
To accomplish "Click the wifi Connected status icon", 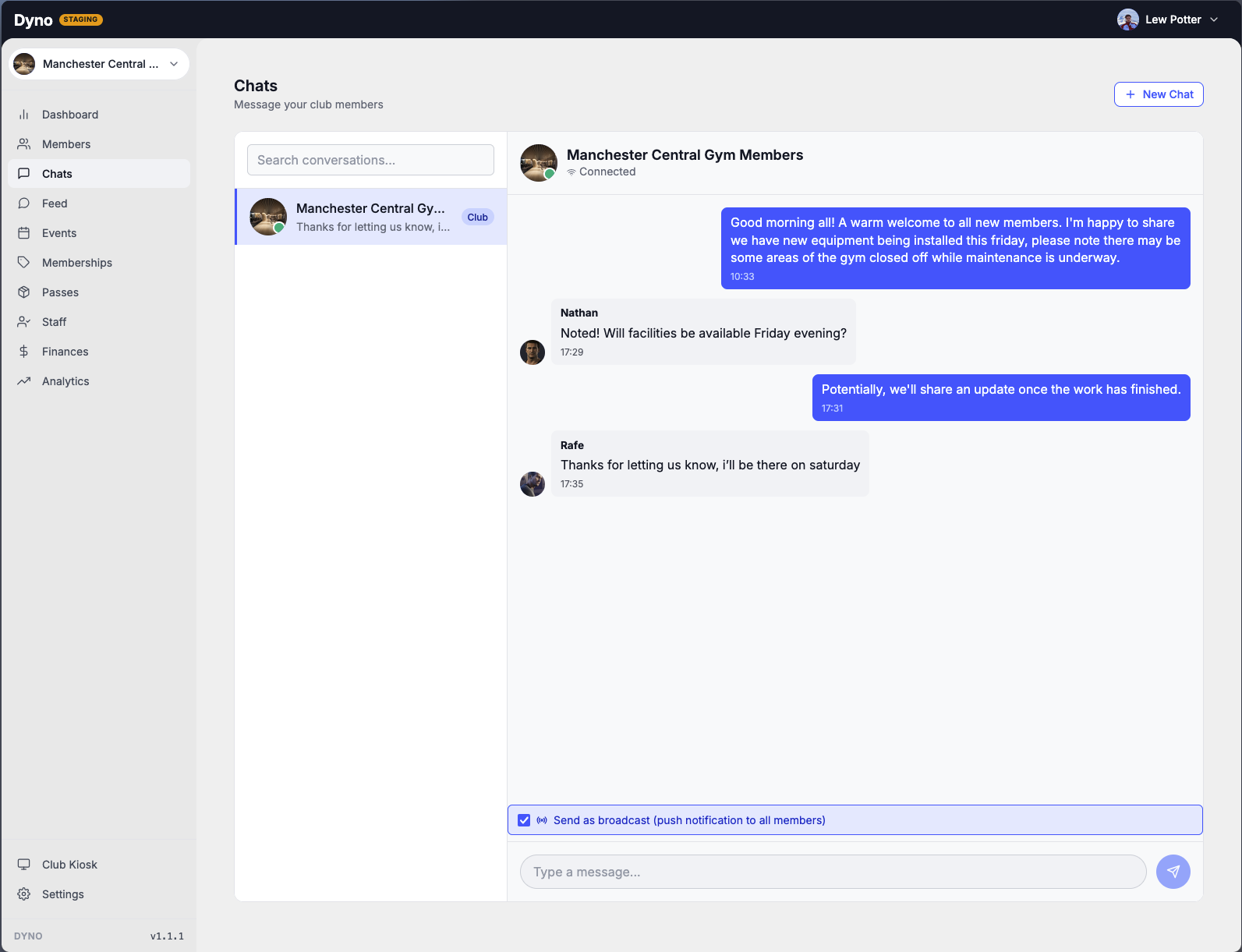I will 571,172.
